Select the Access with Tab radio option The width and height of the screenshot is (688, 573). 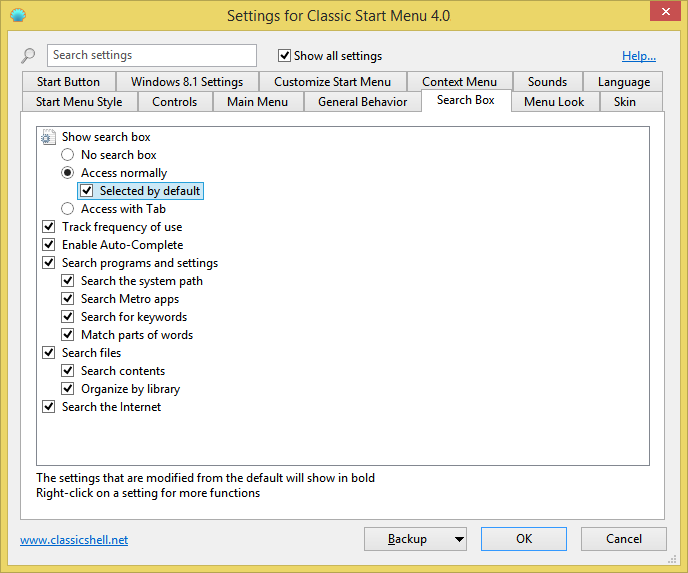[68, 209]
